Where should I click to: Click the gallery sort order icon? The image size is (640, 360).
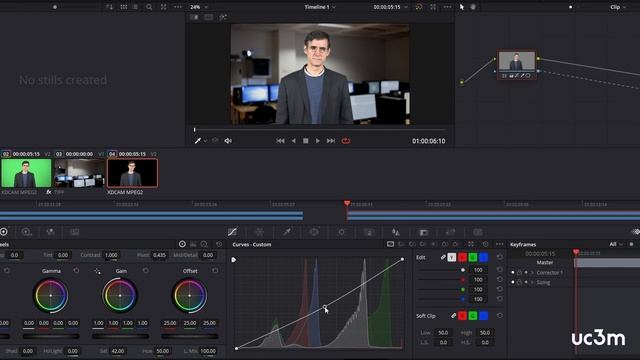109,7
